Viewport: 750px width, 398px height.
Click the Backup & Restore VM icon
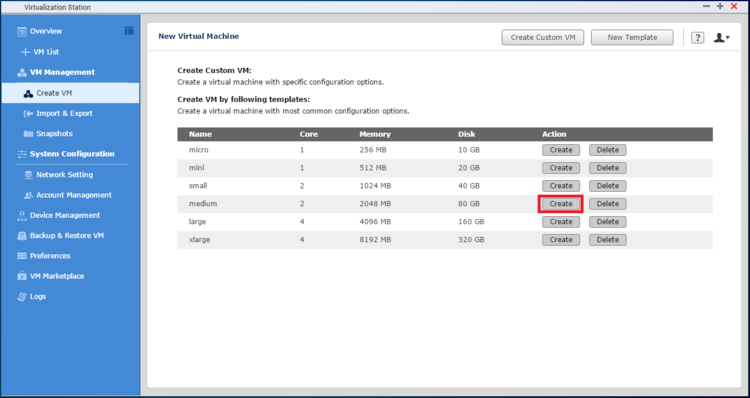(22, 236)
